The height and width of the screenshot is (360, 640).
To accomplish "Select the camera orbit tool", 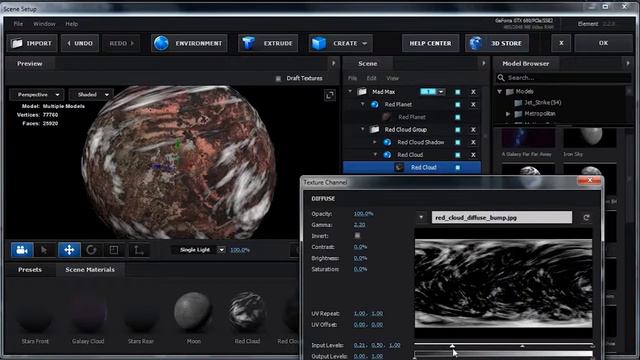I will pos(22,250).
